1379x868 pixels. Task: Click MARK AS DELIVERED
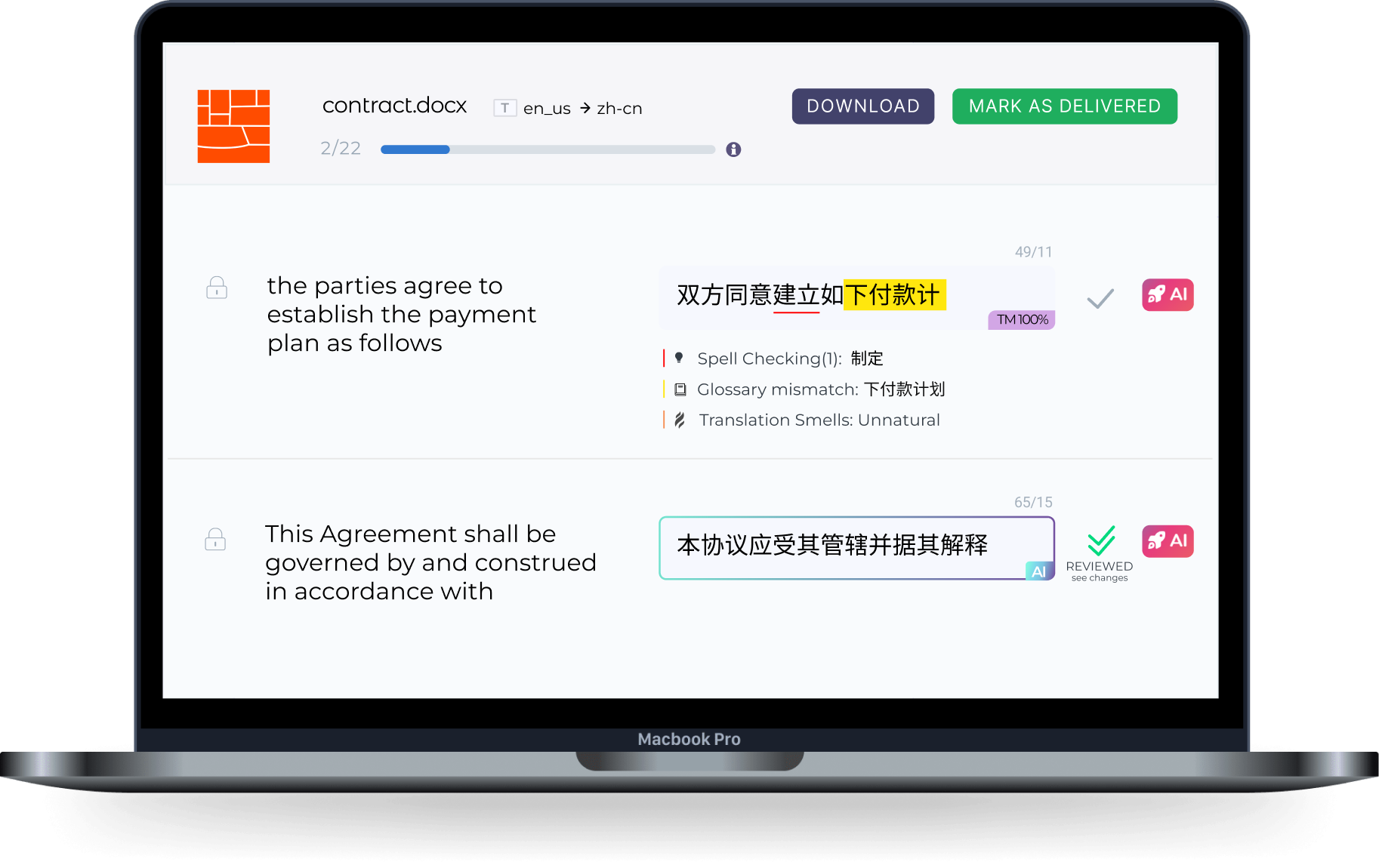point(1064,106)
